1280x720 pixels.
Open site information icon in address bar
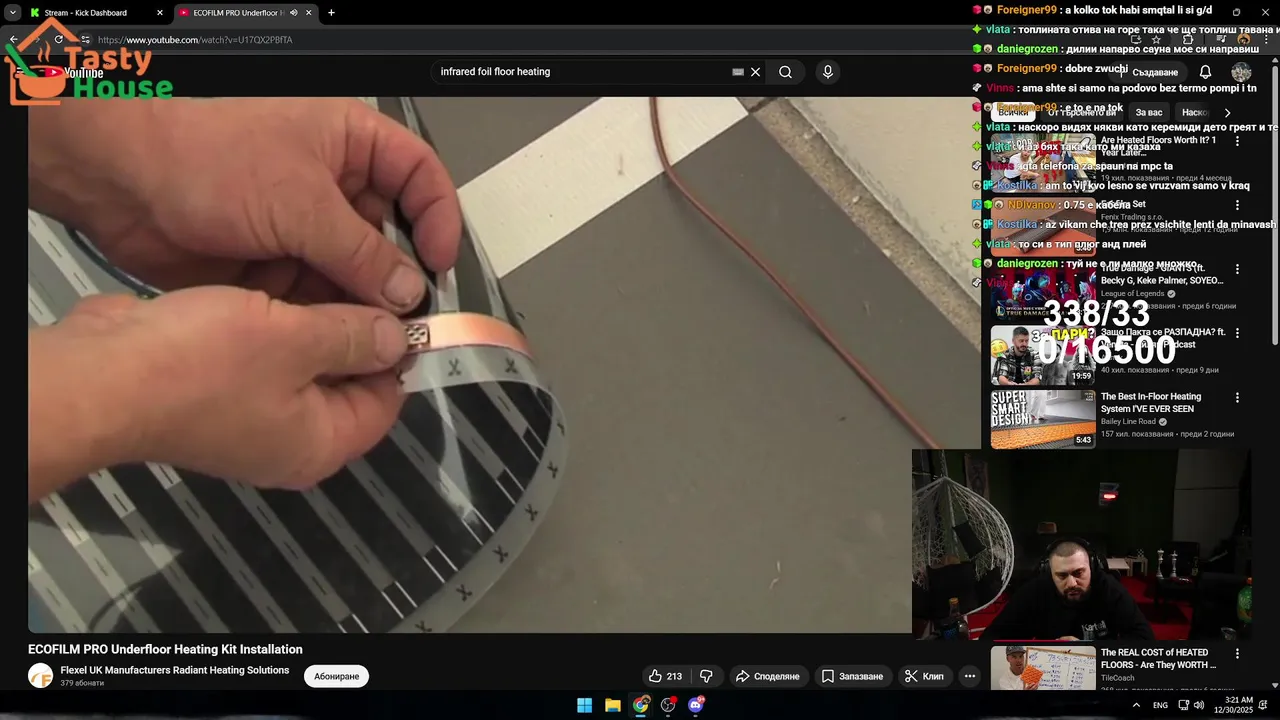tap(85, 39)
